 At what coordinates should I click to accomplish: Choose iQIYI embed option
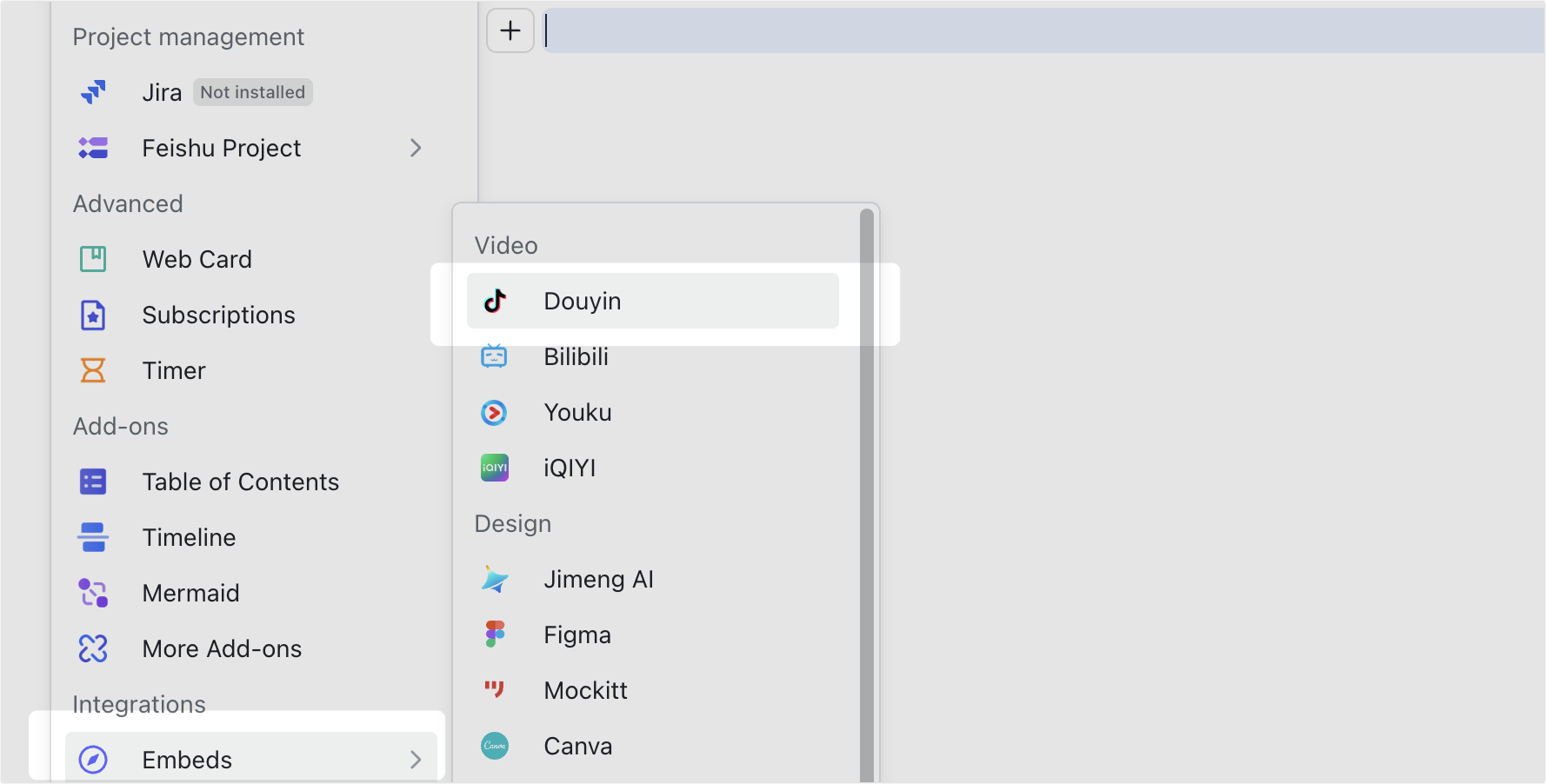[x=653, y=468]
